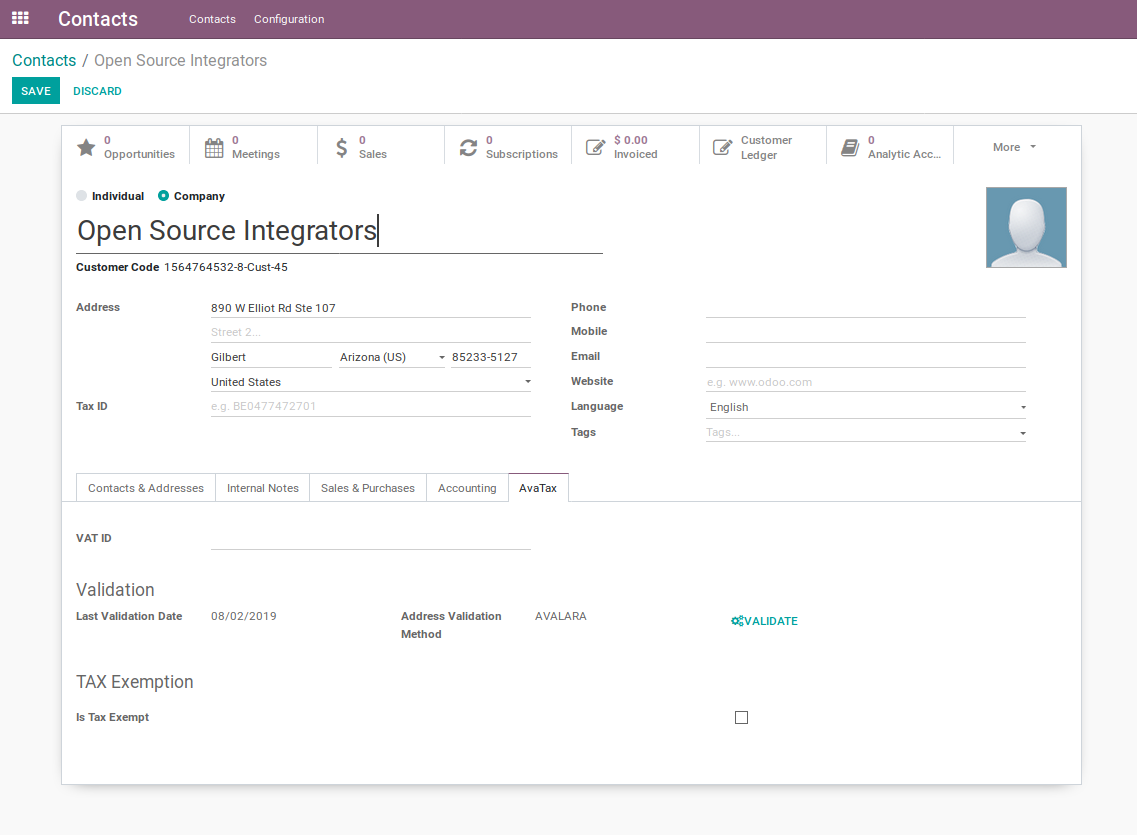1137x835 pixels.
Task: Enable the Is Tax Exempt checkbox
Action: pos(741,717)
